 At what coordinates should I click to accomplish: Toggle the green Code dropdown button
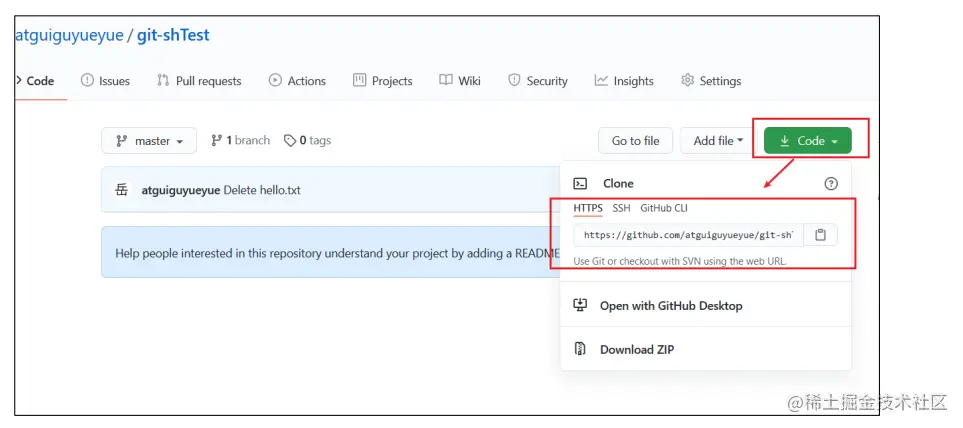808,141
